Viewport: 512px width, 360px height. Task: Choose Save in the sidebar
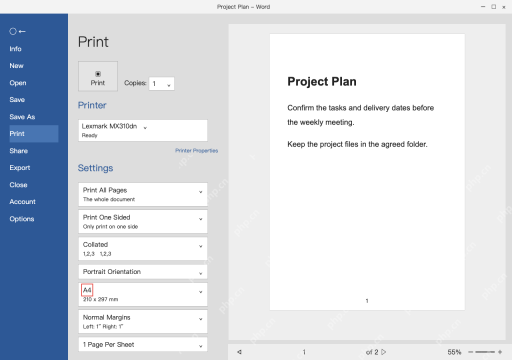point(17,100)
